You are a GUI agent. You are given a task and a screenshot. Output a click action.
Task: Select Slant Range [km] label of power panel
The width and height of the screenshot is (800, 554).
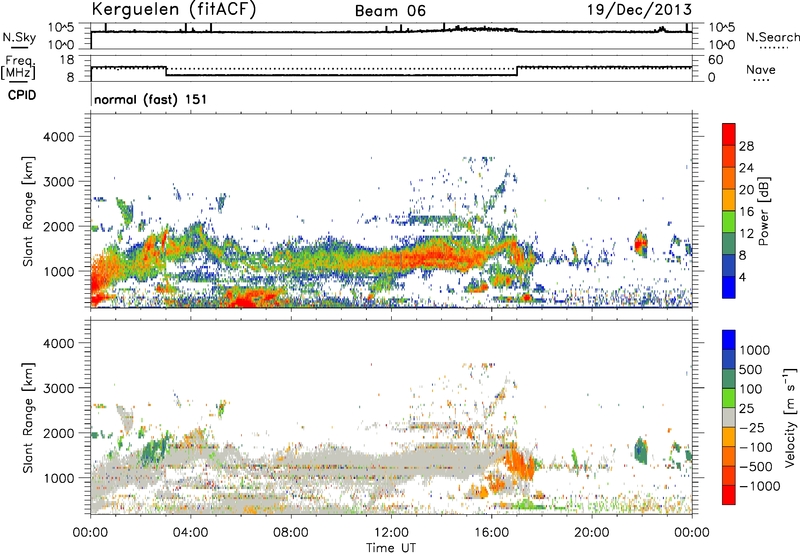click(x=28, y=211)
